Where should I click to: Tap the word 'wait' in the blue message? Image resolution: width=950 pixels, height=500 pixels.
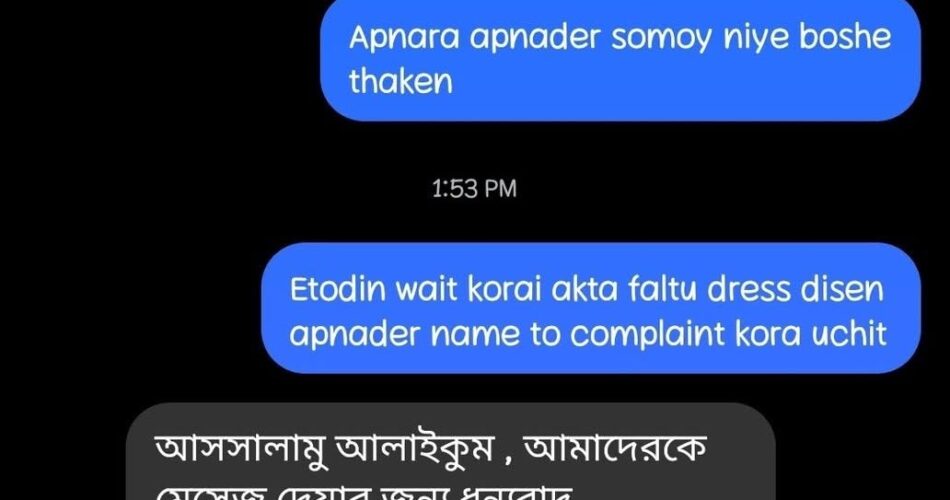[x=427, y=288]
